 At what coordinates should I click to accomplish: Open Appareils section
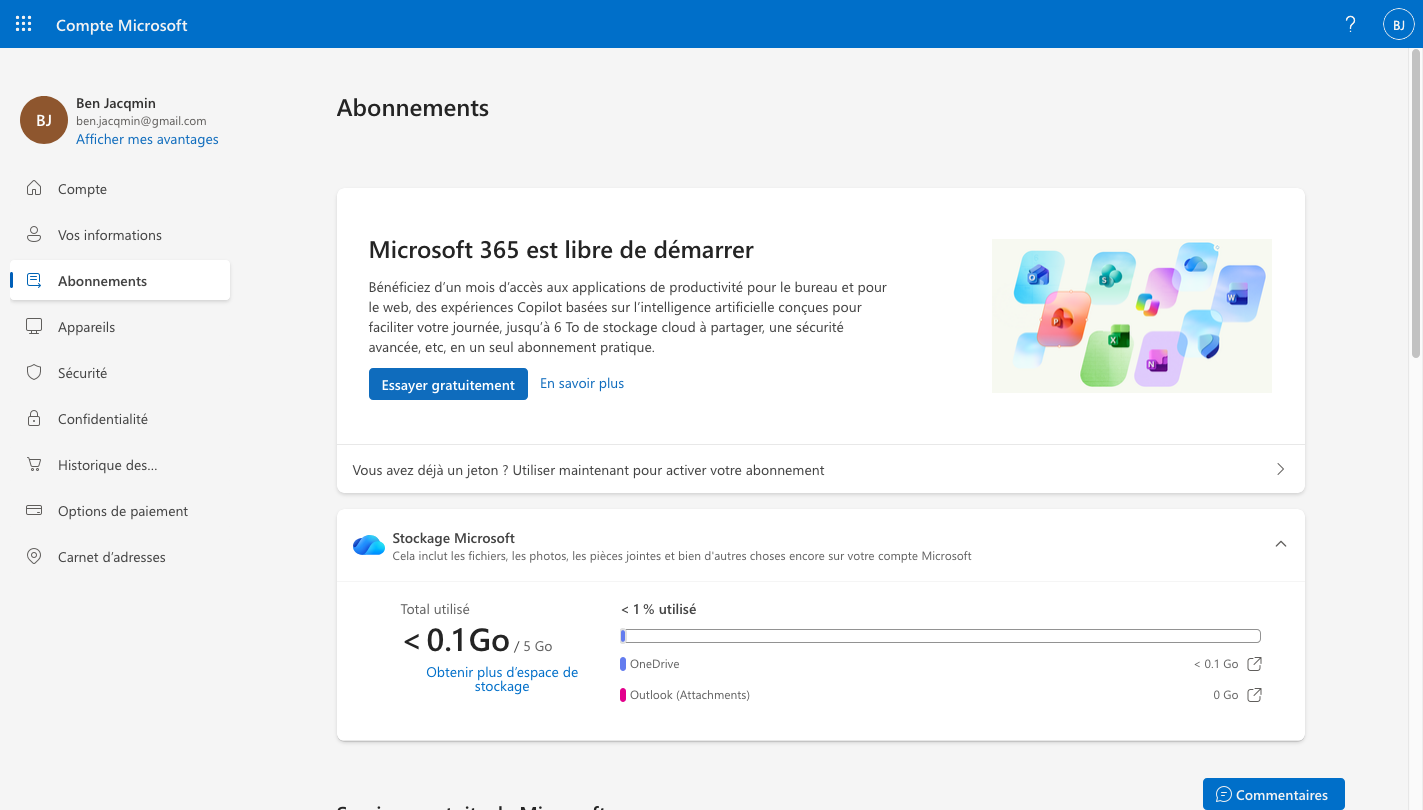(x=120, y=327)
